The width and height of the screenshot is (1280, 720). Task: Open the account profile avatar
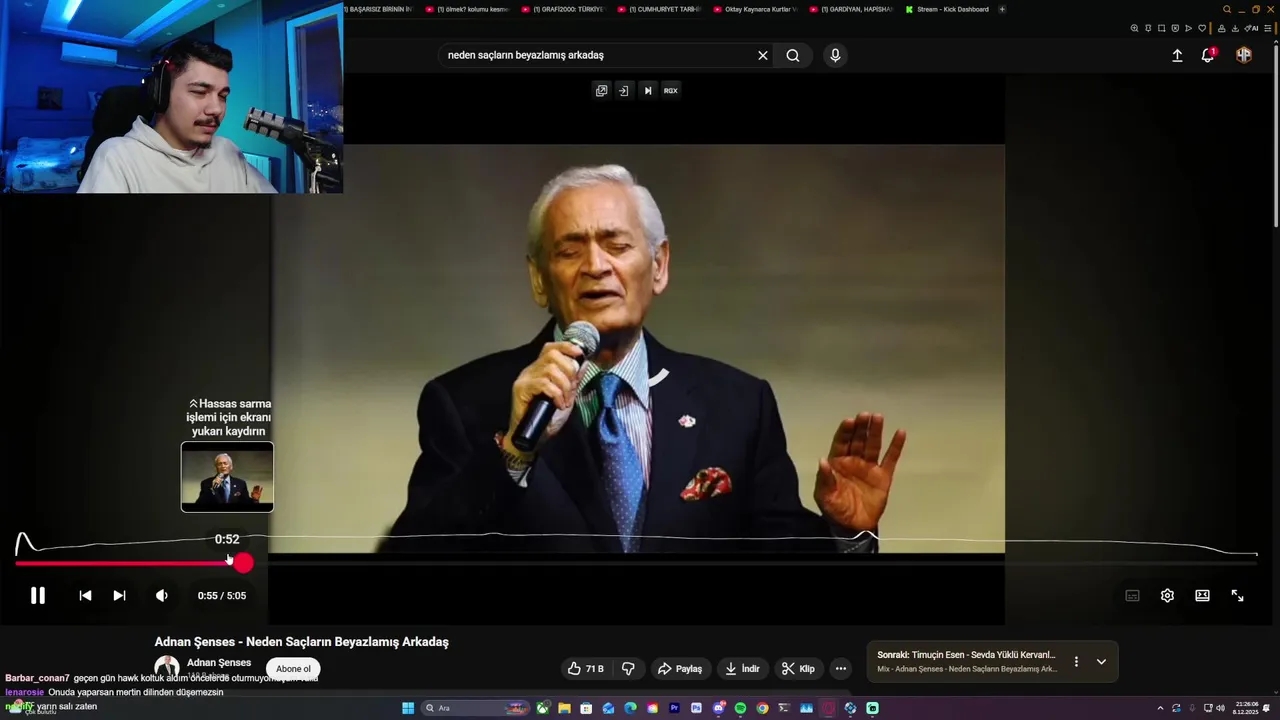click(1244, 55)
